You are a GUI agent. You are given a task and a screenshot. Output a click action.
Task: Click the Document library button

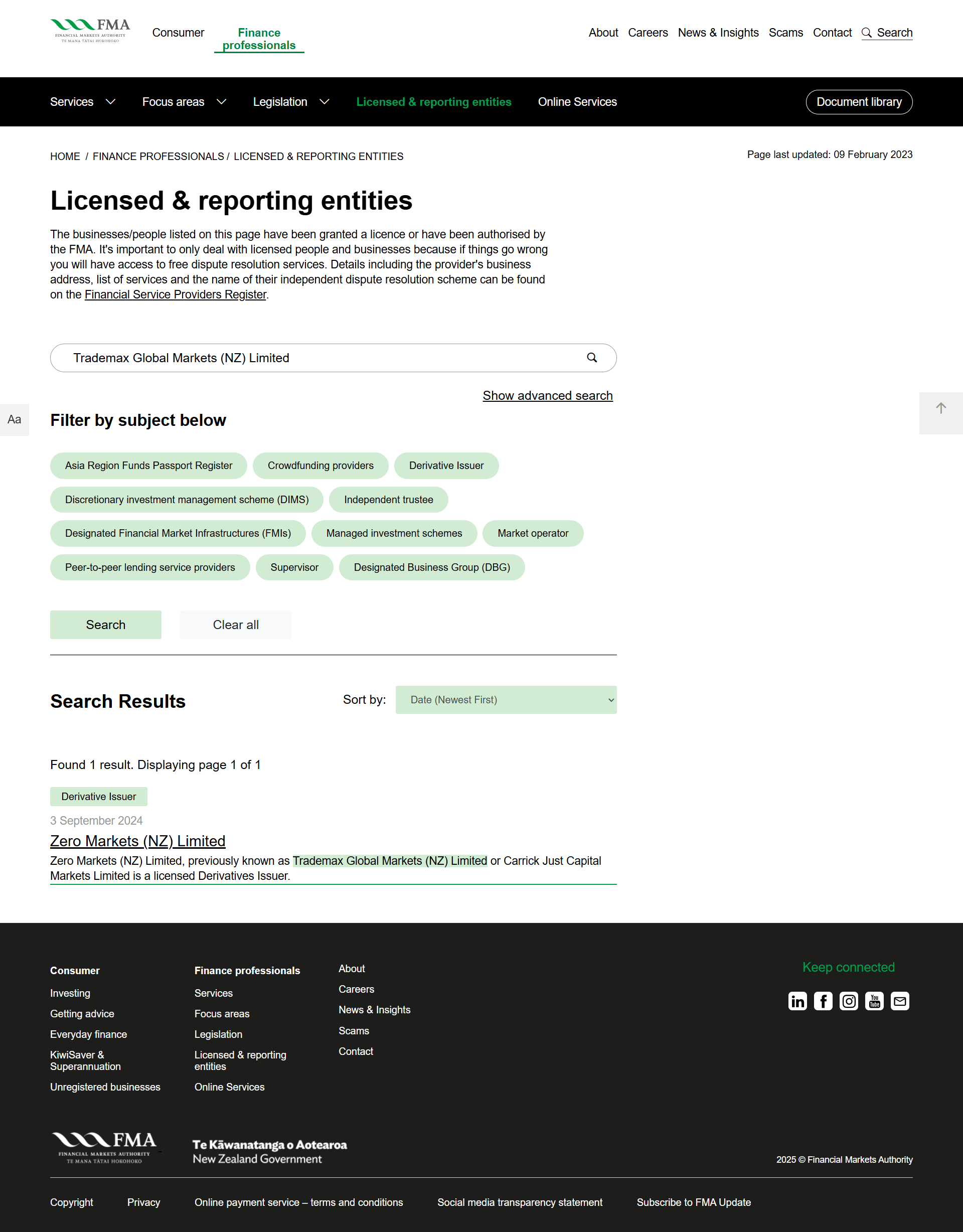(x=859, y=102)
